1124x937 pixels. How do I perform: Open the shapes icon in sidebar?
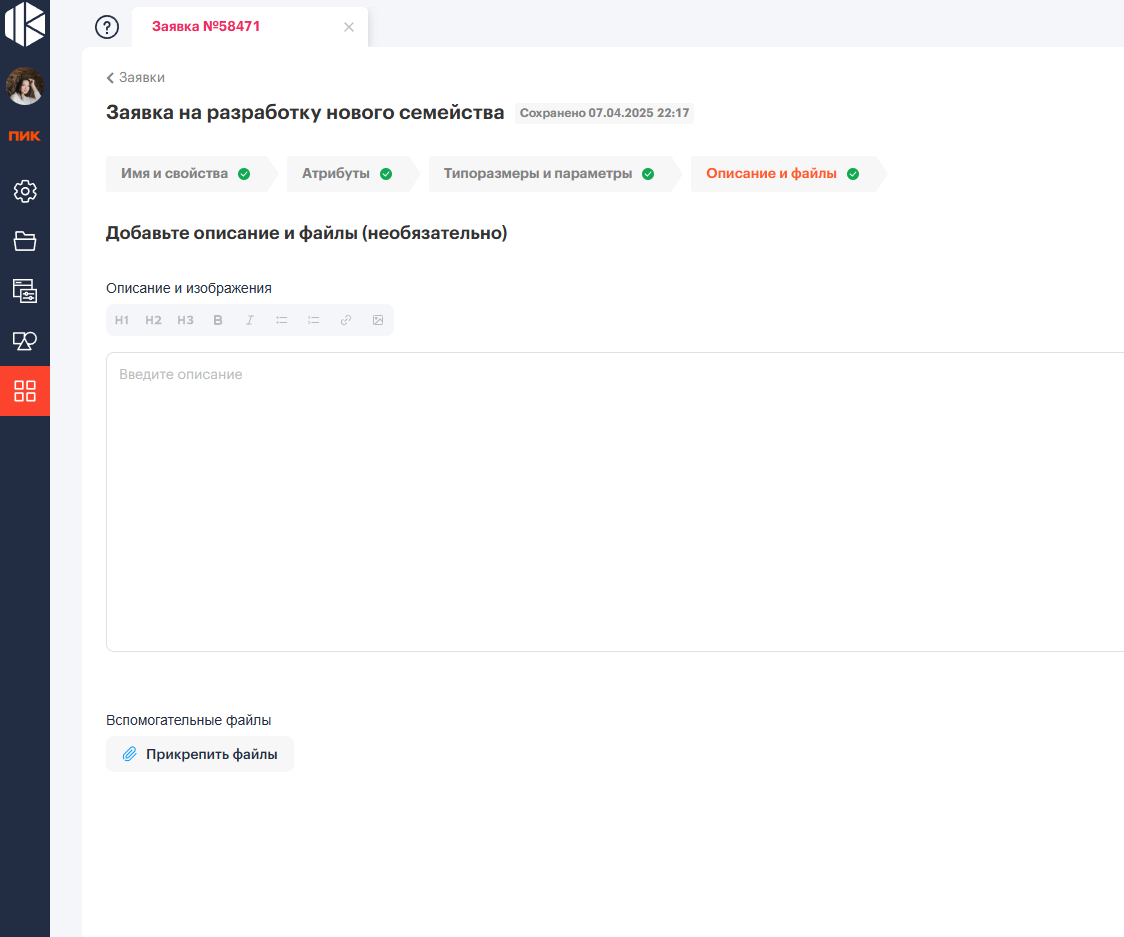click(x=25, y=341)
